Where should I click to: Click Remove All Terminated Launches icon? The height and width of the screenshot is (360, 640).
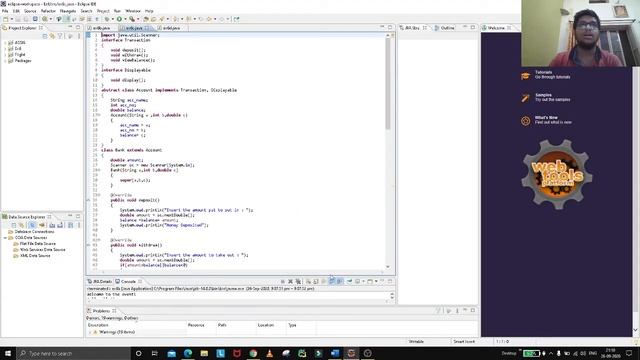pyautogui.click(x=298, y=282)
